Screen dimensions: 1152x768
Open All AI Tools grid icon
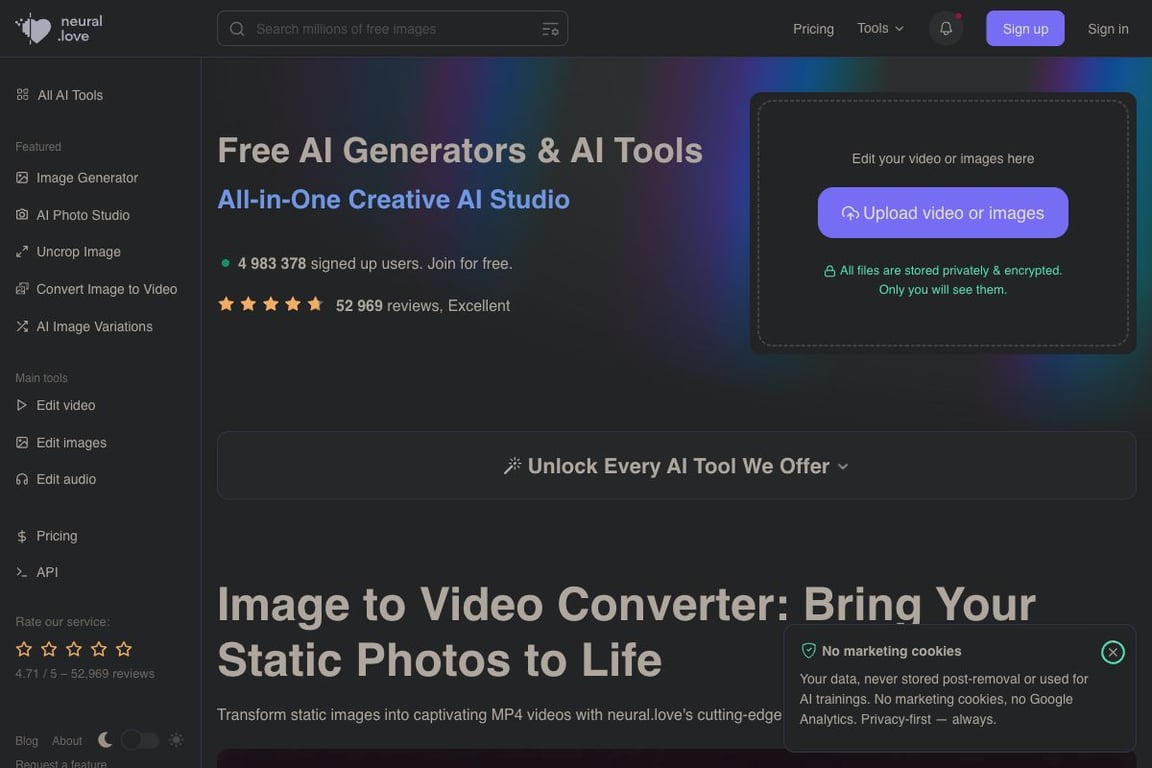pyautogui.click(x=22, y=95)
